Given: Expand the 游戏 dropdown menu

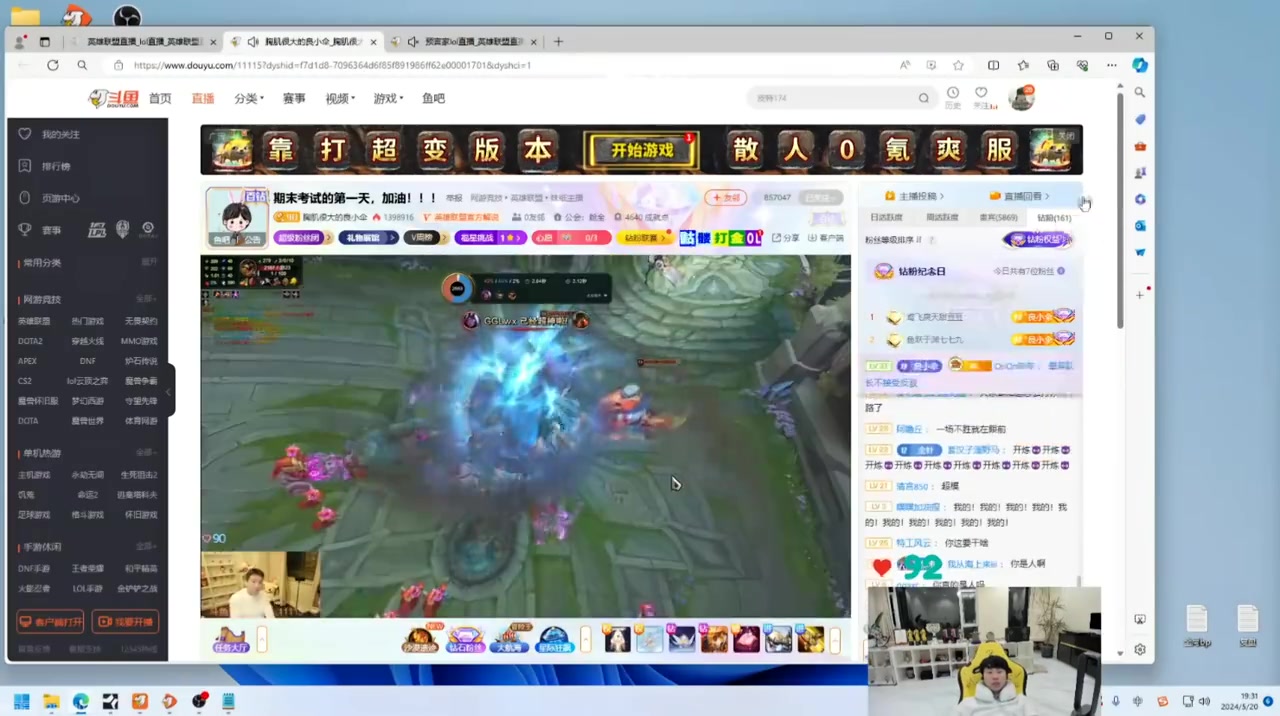Looking at the screenshot, I should click(388, 99).
